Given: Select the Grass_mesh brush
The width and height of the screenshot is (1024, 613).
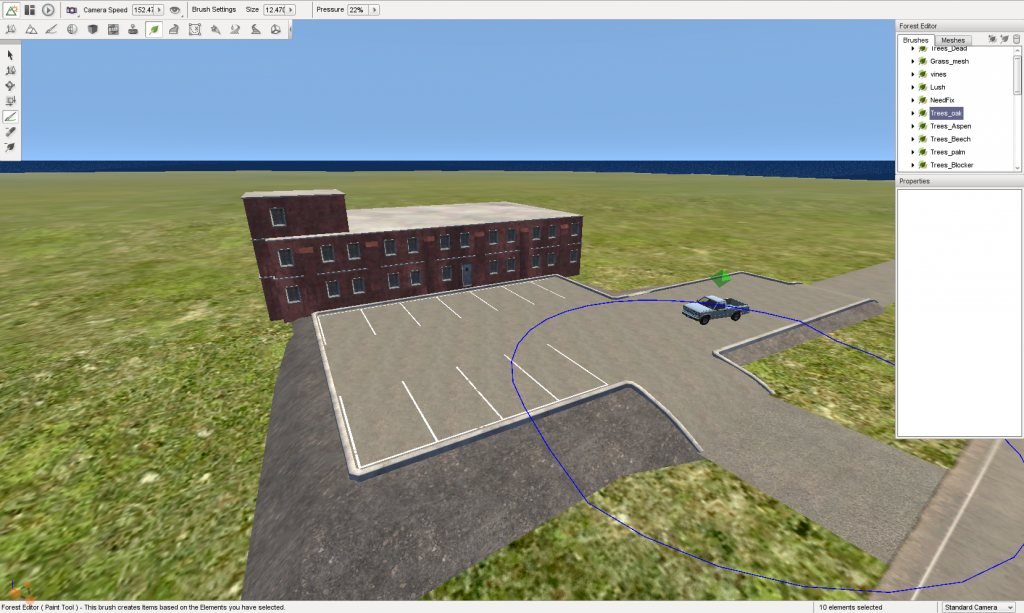Looking at the screenshot, I should 949,61.
